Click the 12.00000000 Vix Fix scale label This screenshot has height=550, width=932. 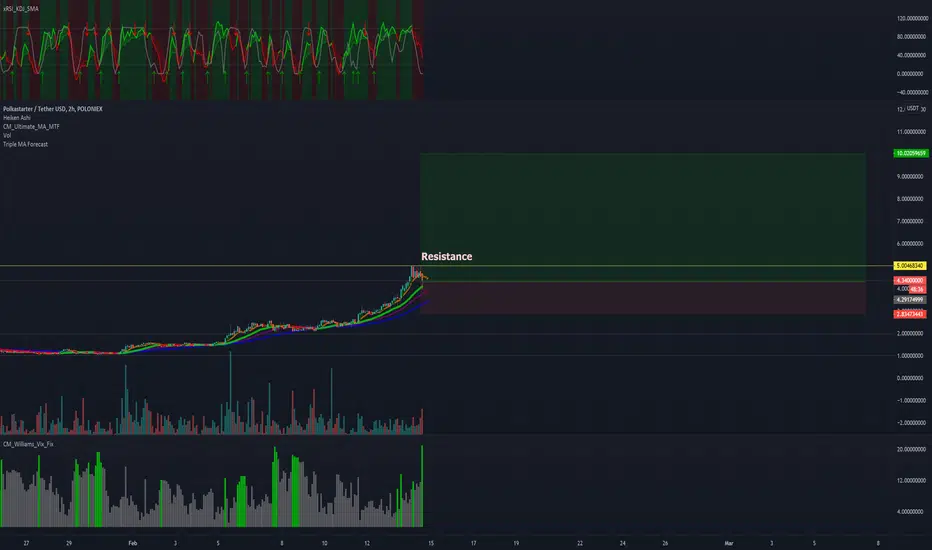911,480
